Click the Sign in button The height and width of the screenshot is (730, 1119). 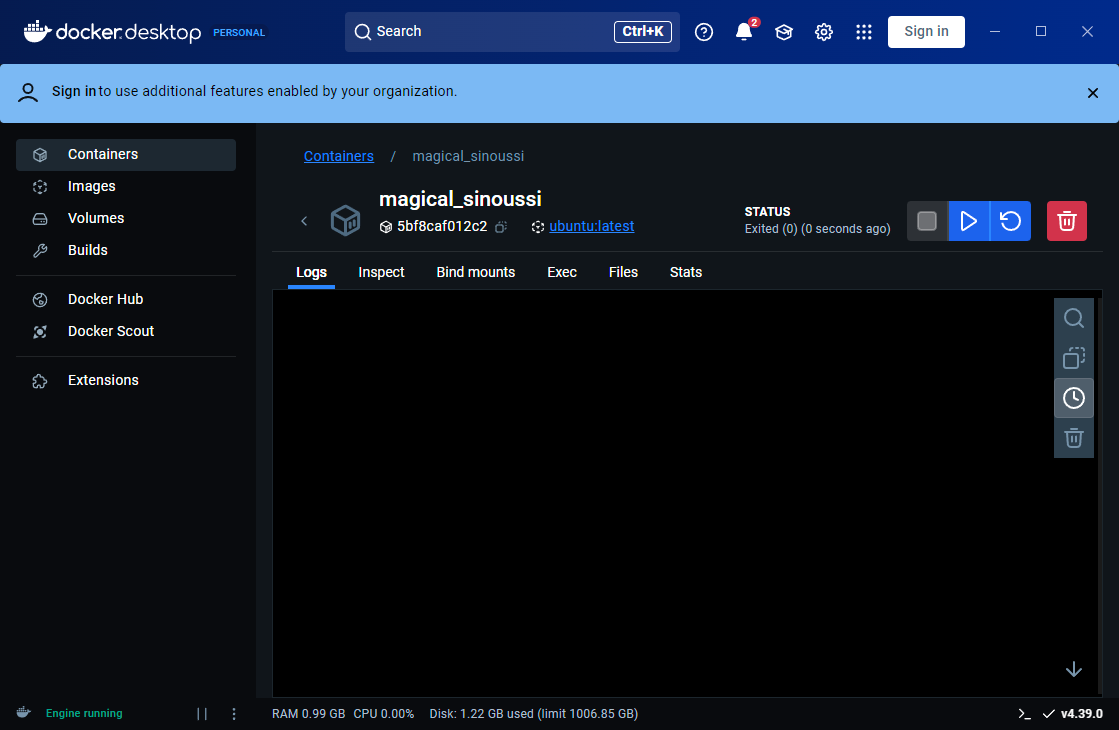click(x=926, y=32)
